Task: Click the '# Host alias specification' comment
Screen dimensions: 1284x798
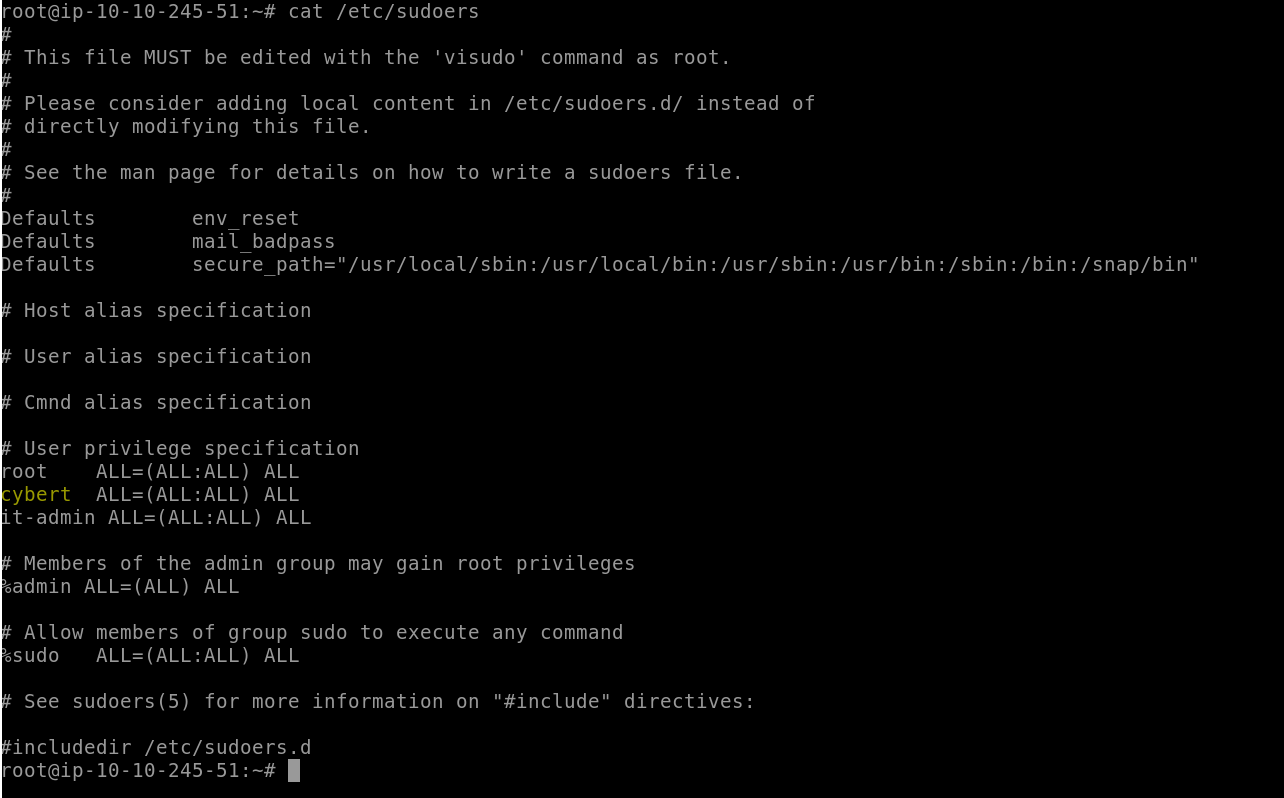Action: point(156,310)
